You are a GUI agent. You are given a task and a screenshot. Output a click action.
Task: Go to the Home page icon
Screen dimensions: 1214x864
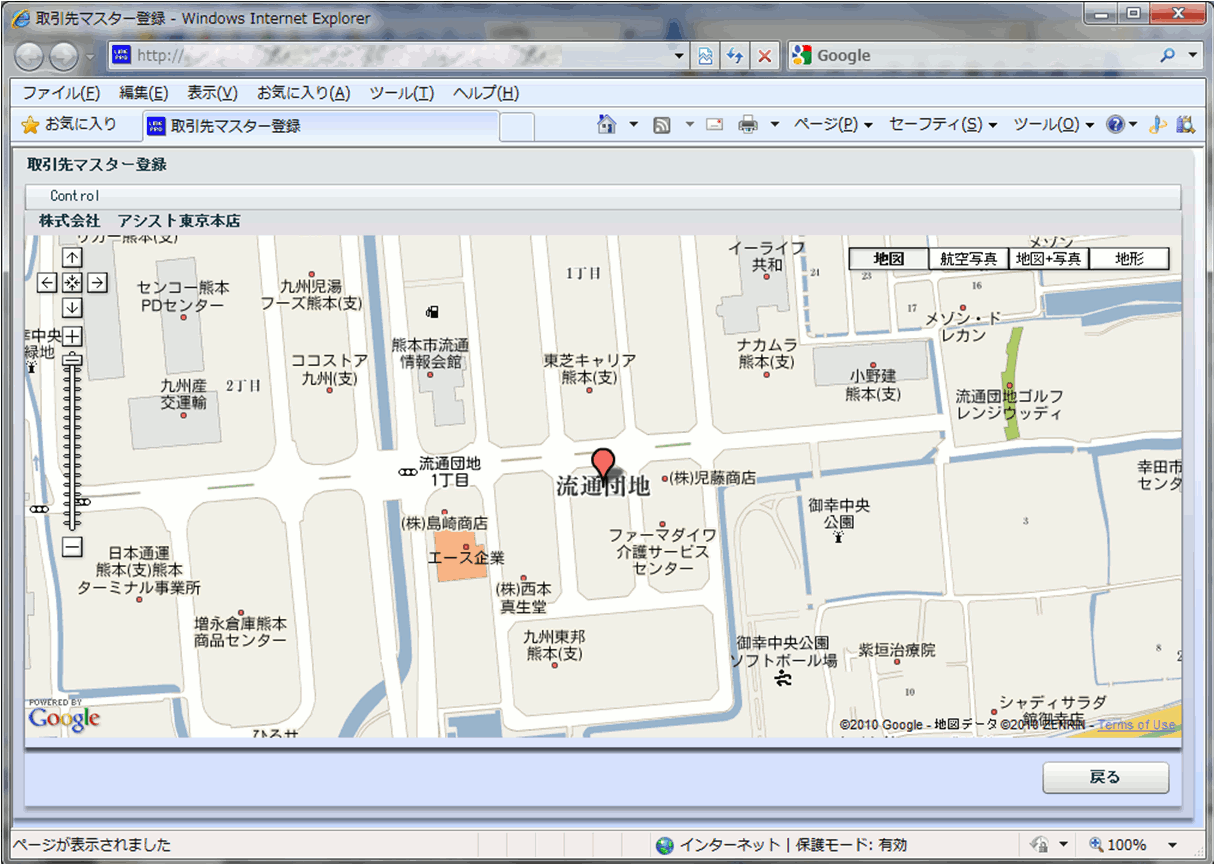pyautogui.click(x=606, y=125)
